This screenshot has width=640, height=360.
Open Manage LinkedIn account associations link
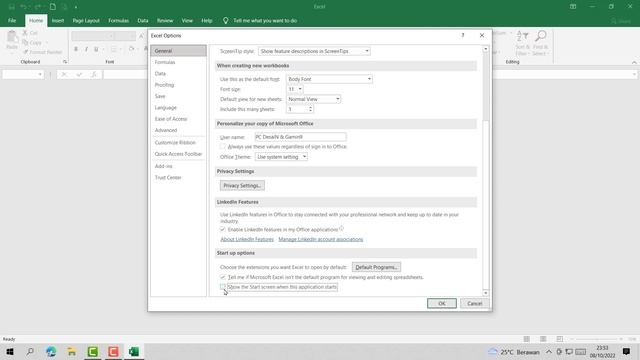coord(320,239)
